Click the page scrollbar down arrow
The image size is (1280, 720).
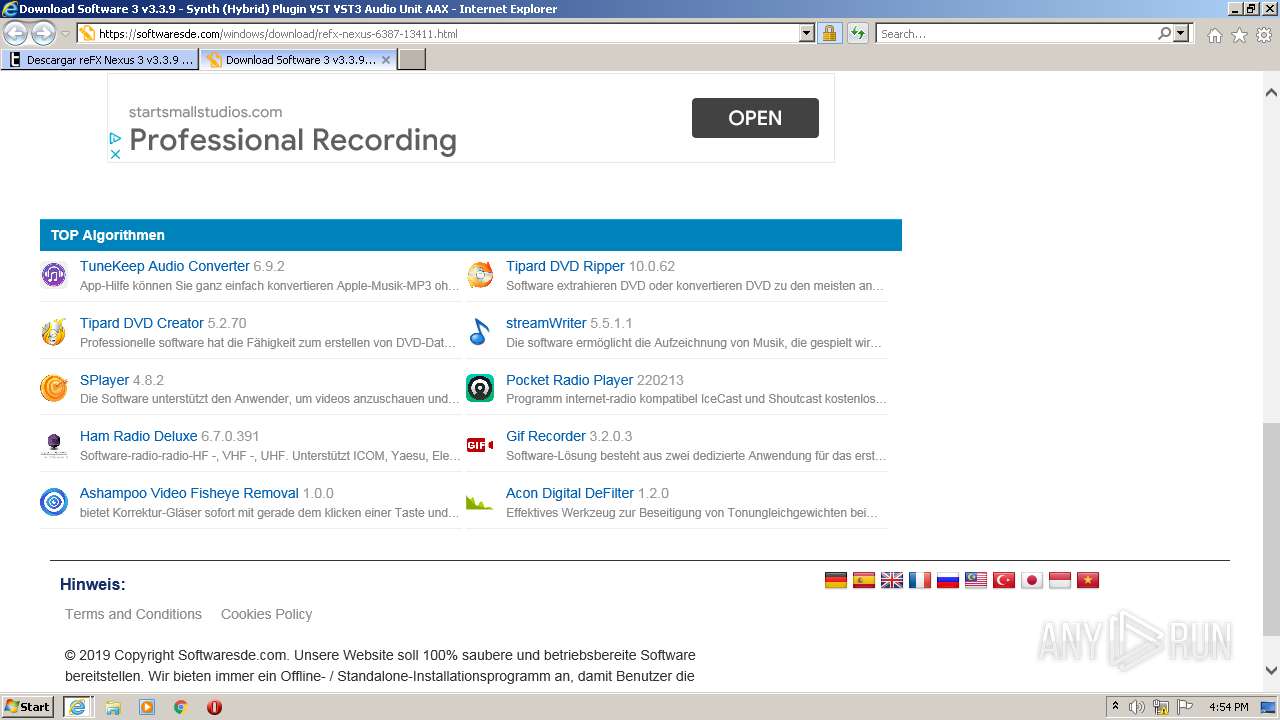(1271, 671)
